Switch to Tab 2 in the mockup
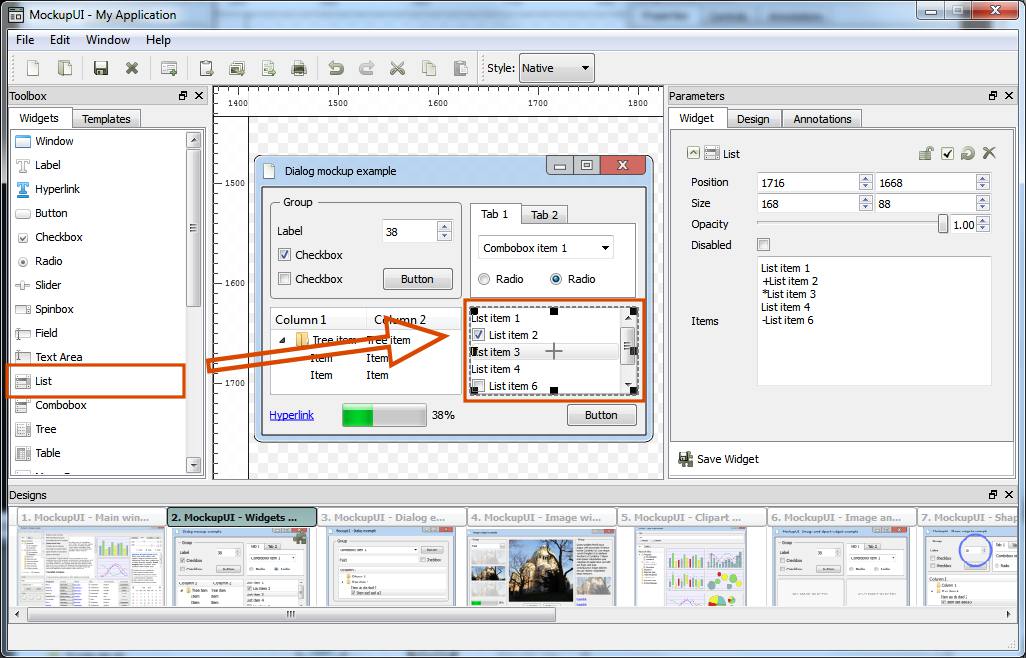The image size is (1026, 658). pos(544,215)
